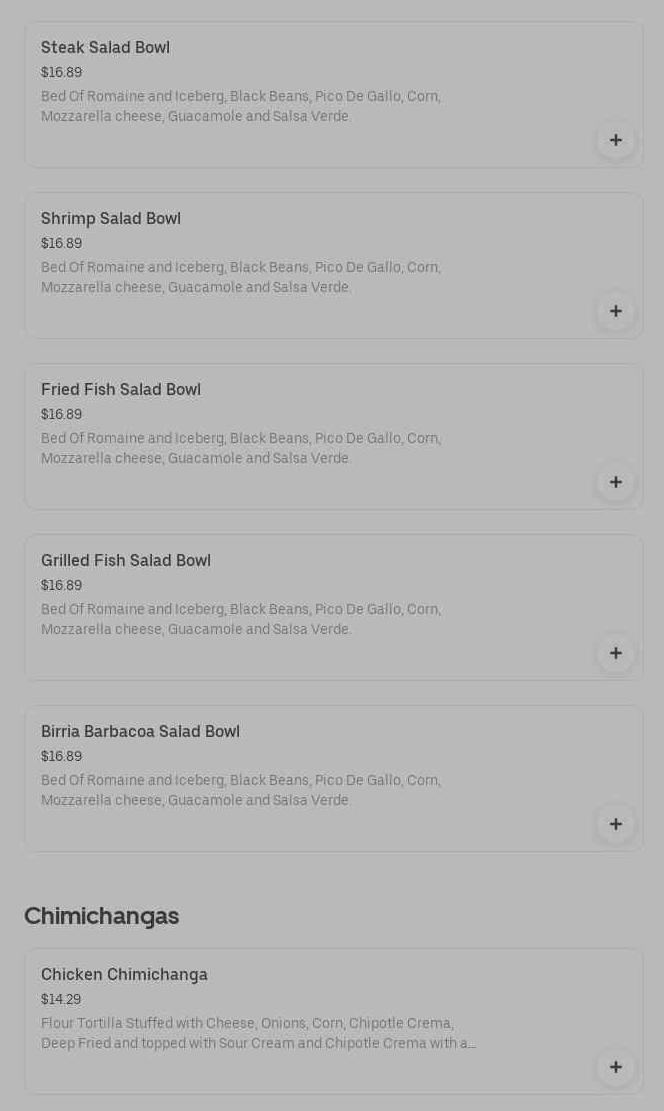Add Steak Salad Bowl with plus icon
664x1111 pixels.
616,140
